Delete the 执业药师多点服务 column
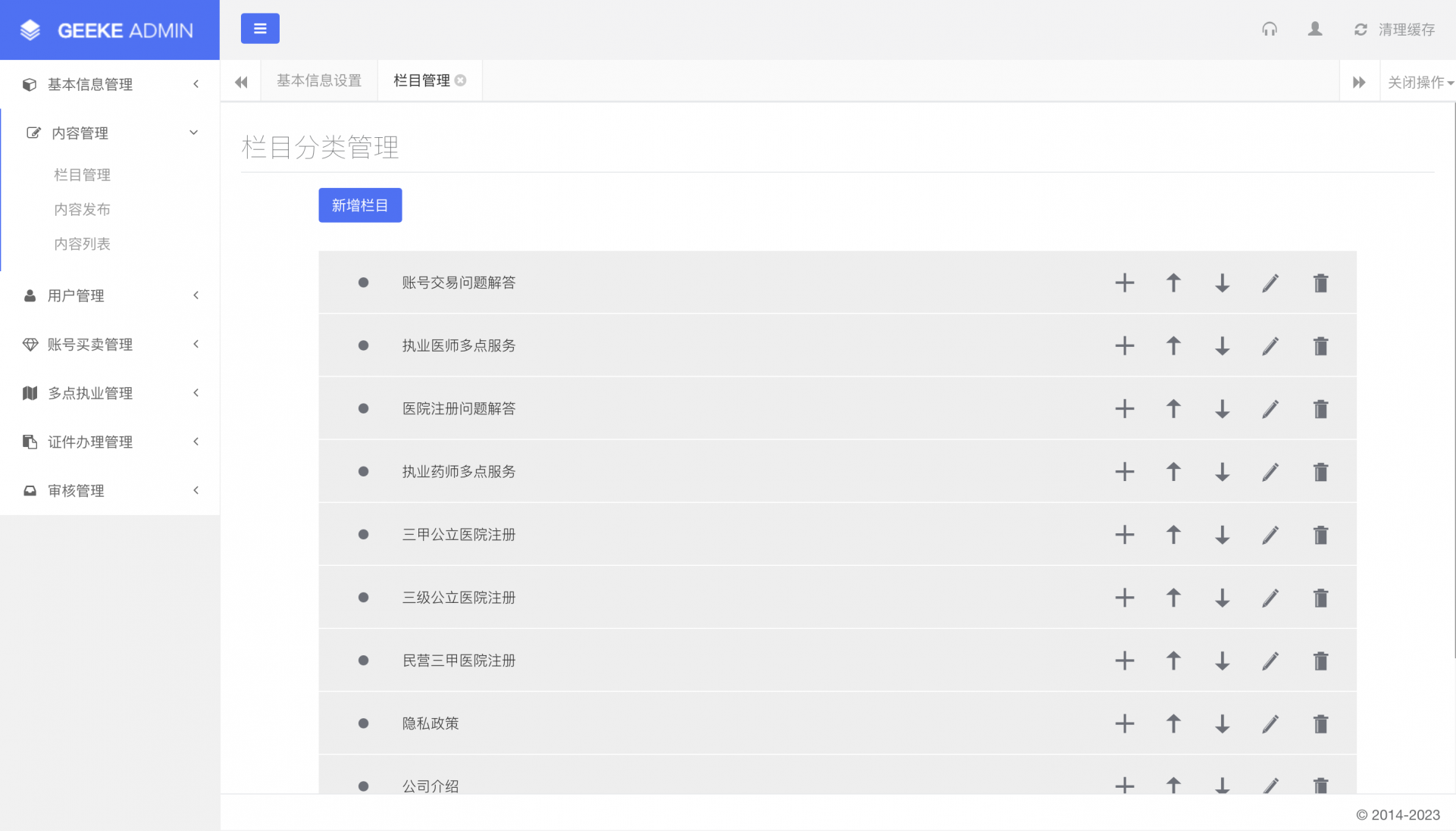Viewport: 1456px width, 831px height. coord(1321,471)
